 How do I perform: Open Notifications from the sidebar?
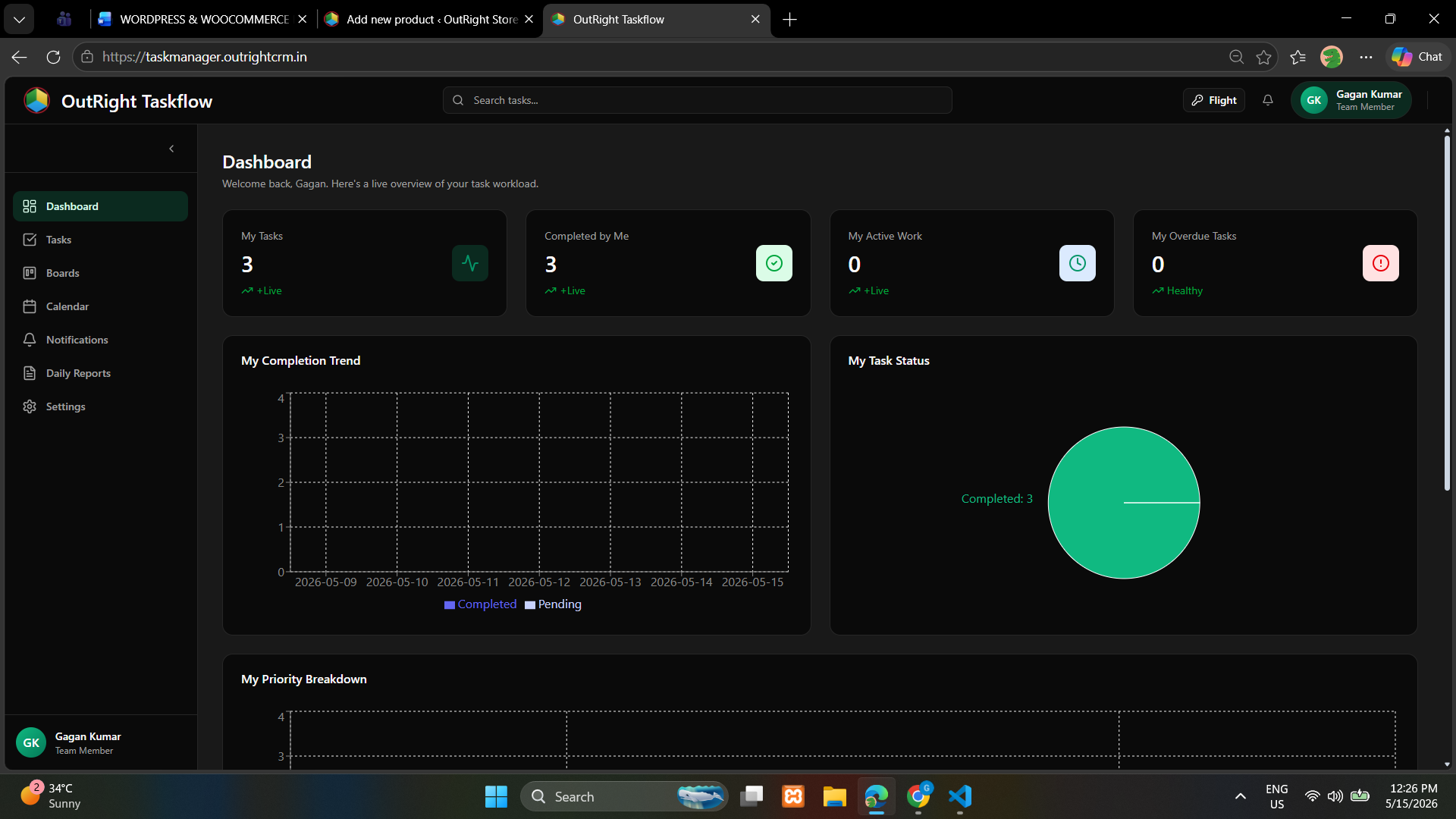tap(100, 340)
